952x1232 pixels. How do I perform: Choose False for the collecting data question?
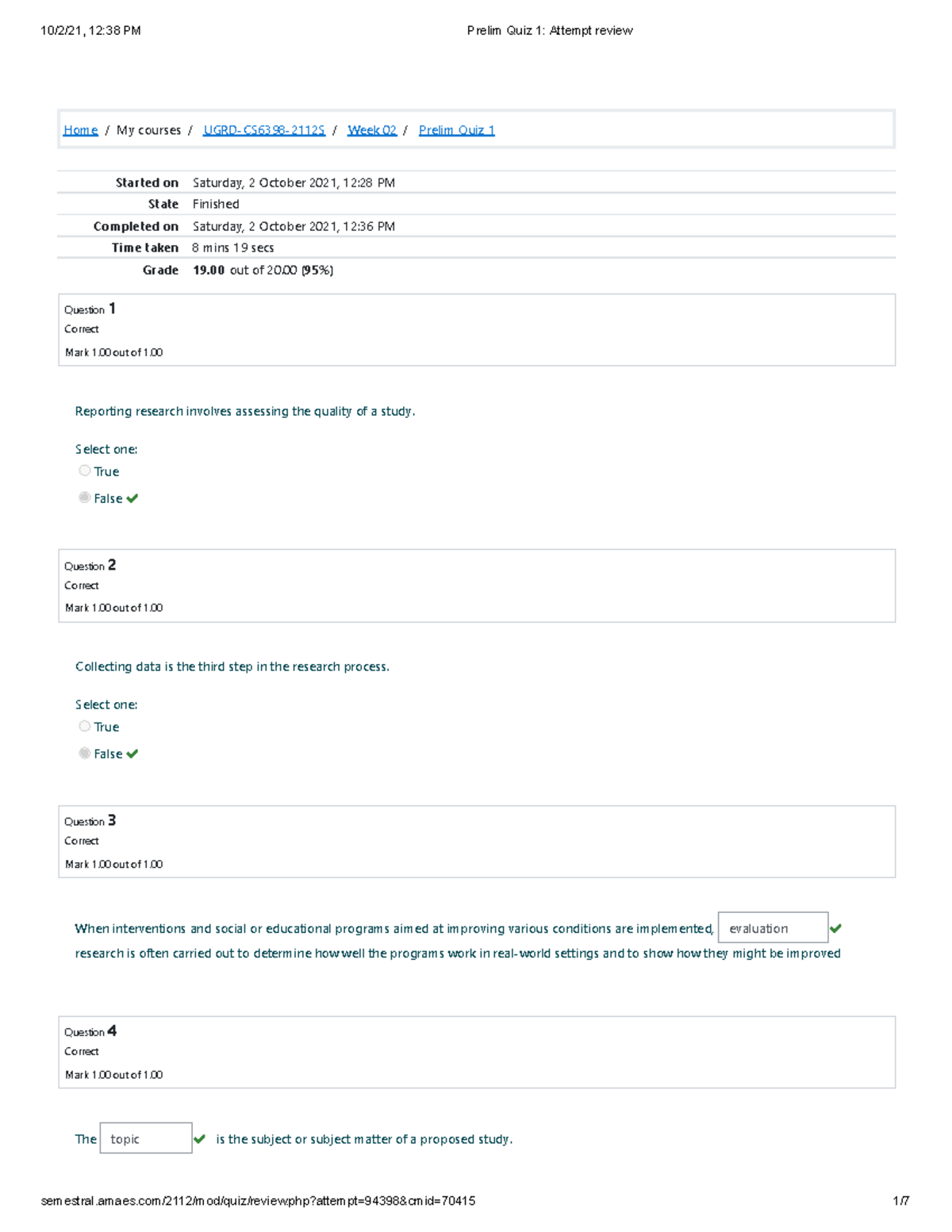[85, 754]
